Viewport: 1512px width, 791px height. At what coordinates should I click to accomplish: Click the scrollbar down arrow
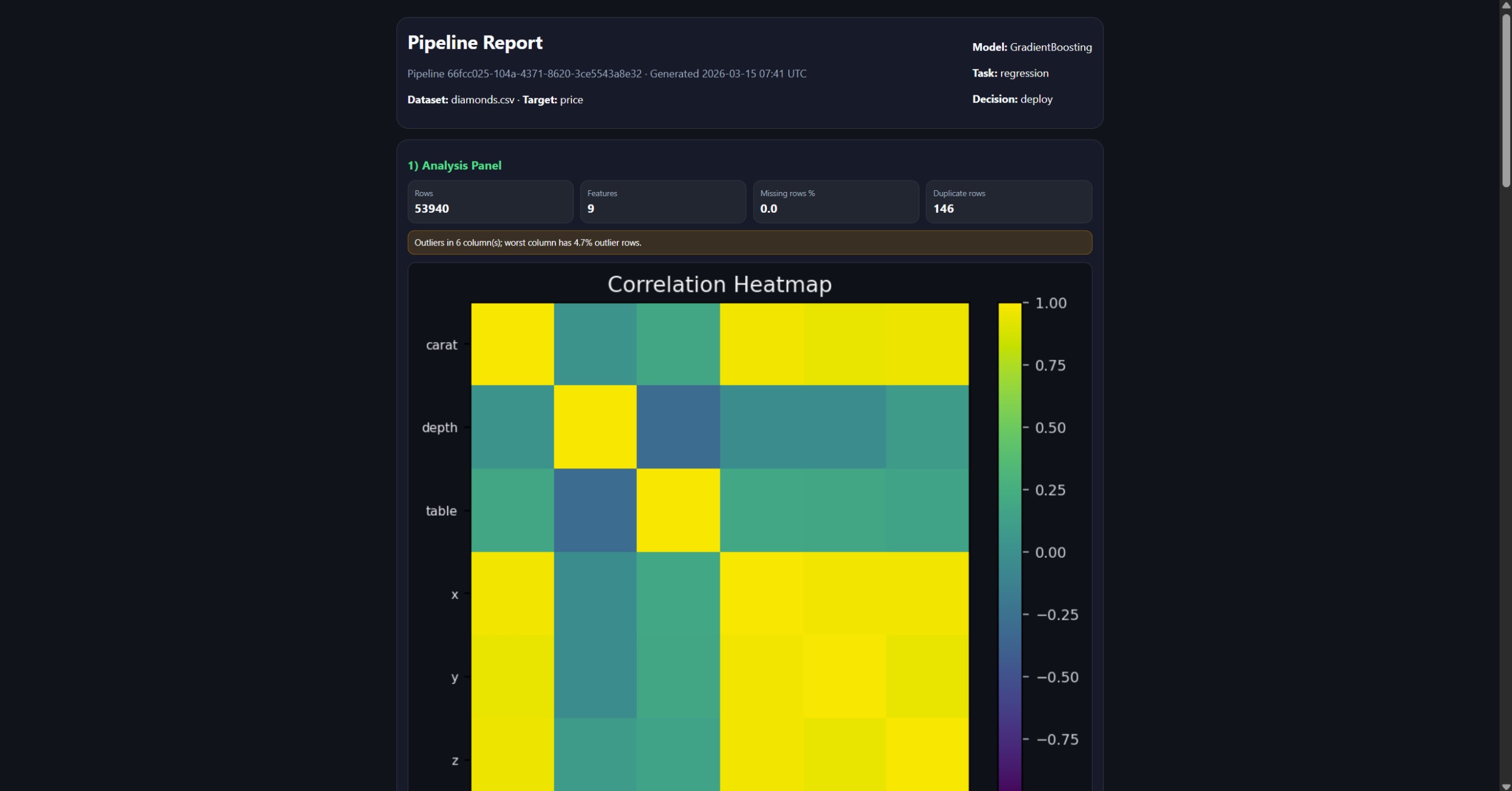[x=1506, y=786]
